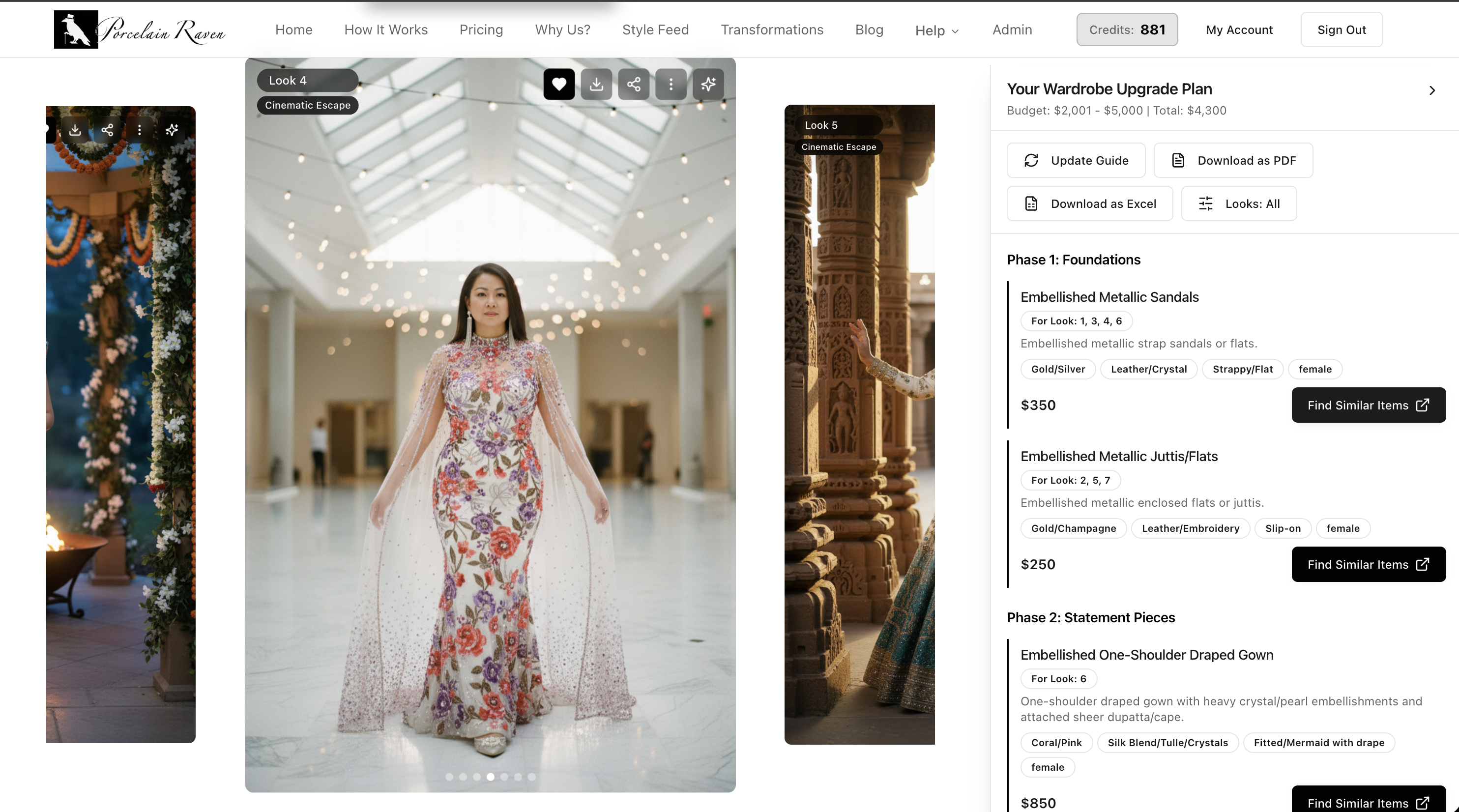Click the sparkle icon on the left preview look
The image size is (1459, 812).
point(172,130)
